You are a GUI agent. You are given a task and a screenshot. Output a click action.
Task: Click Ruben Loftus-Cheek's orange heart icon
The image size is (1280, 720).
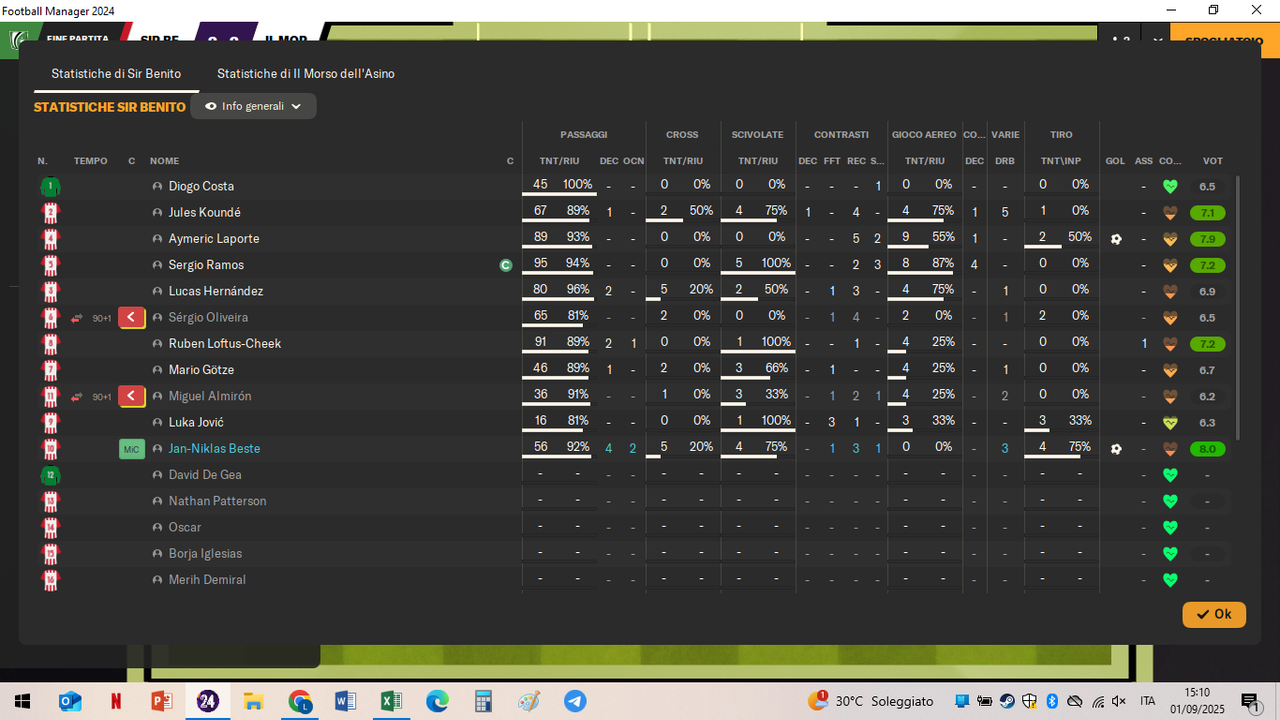coord(1170,344)
